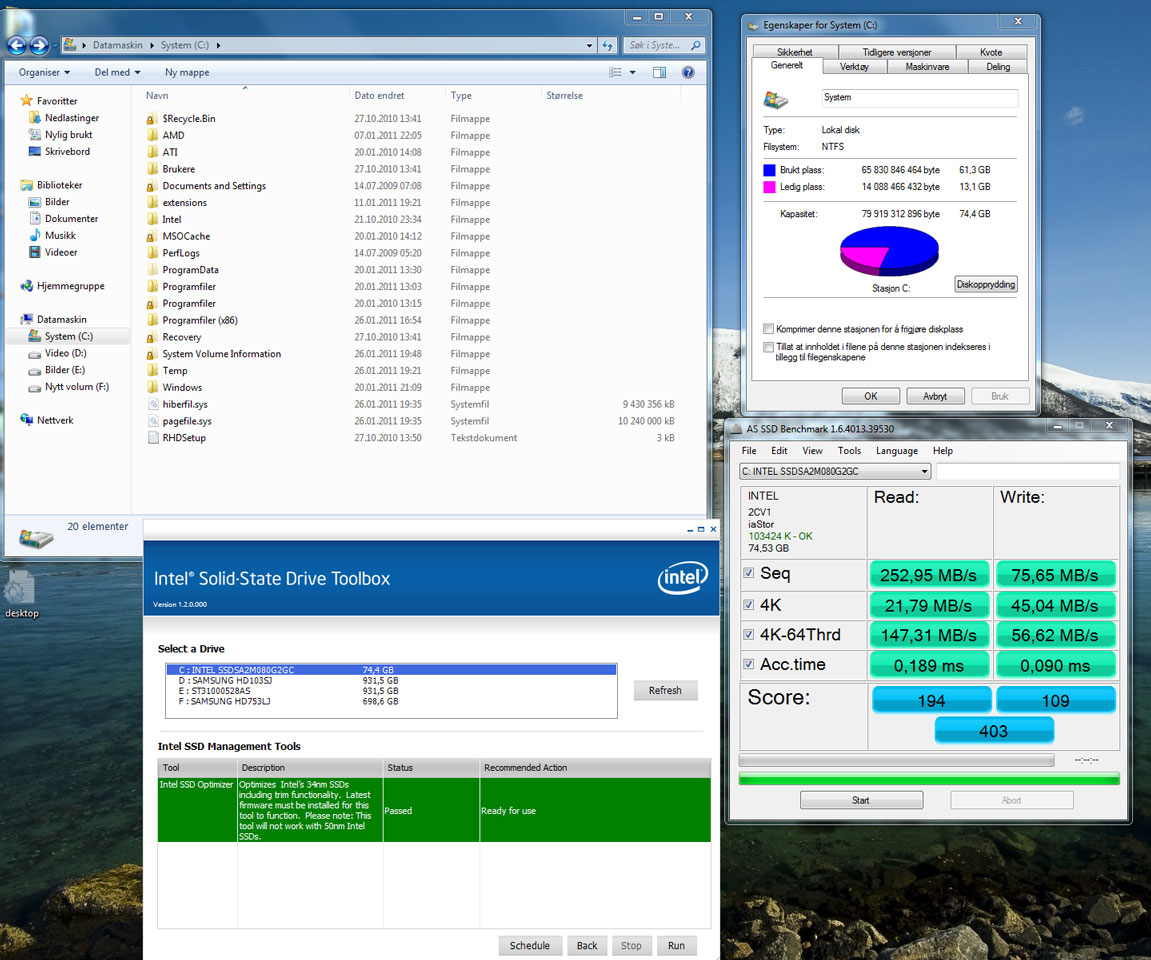Switch to the Sikkerhet tab
The width and height of the screenshot is (1151, 960).
[794, 52]
